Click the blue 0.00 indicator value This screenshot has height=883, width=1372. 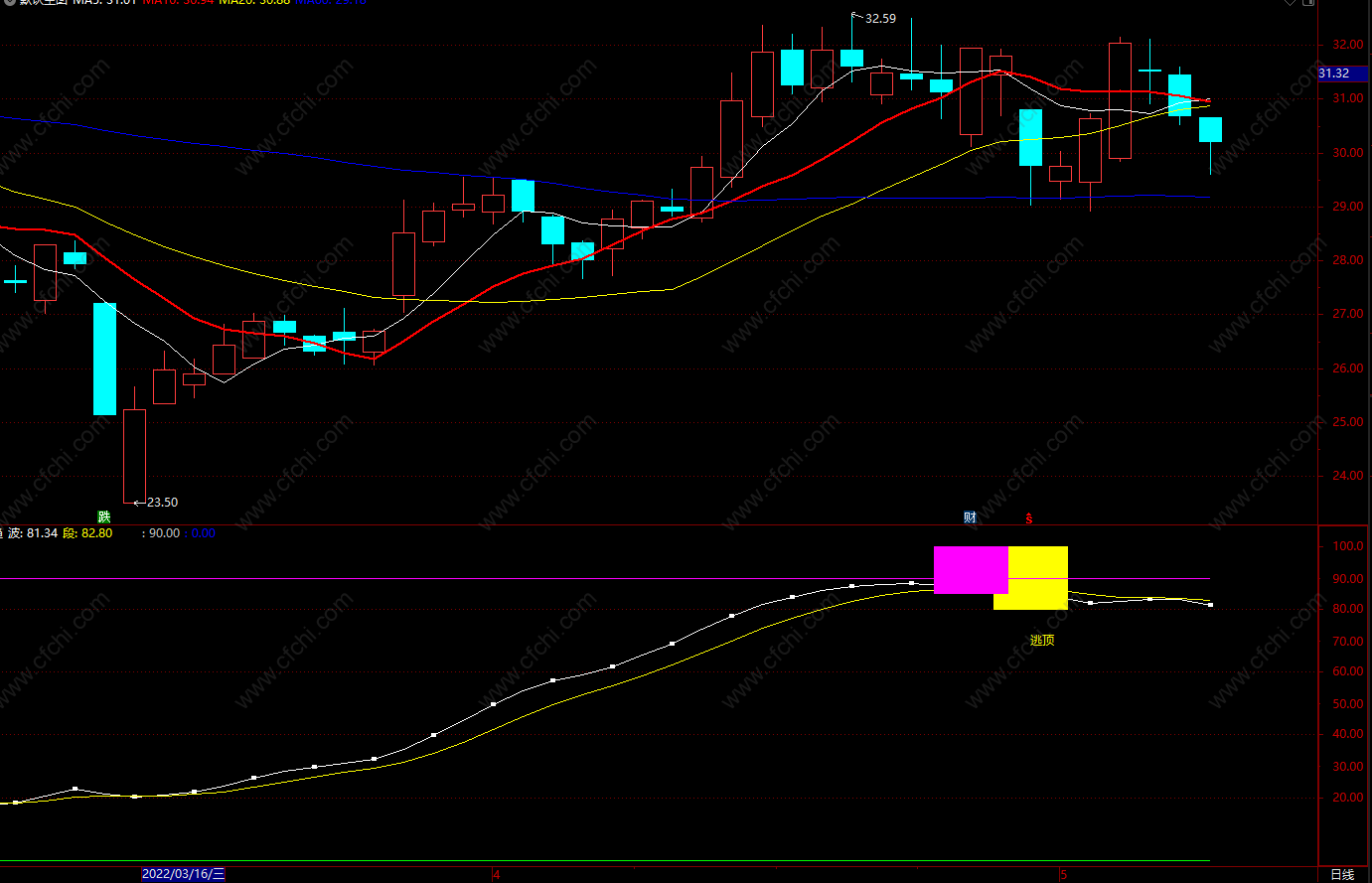coord(203,533)
